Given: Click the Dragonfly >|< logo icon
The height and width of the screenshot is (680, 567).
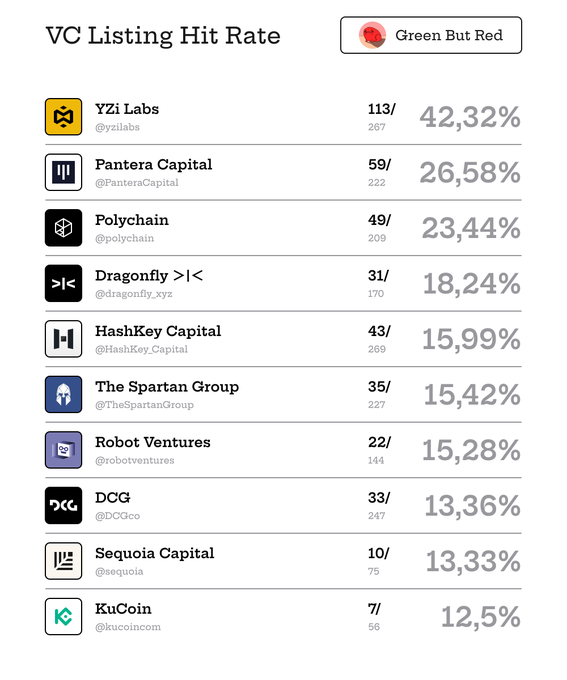Looking at the screenshot, I should click(x=63, y=283).
